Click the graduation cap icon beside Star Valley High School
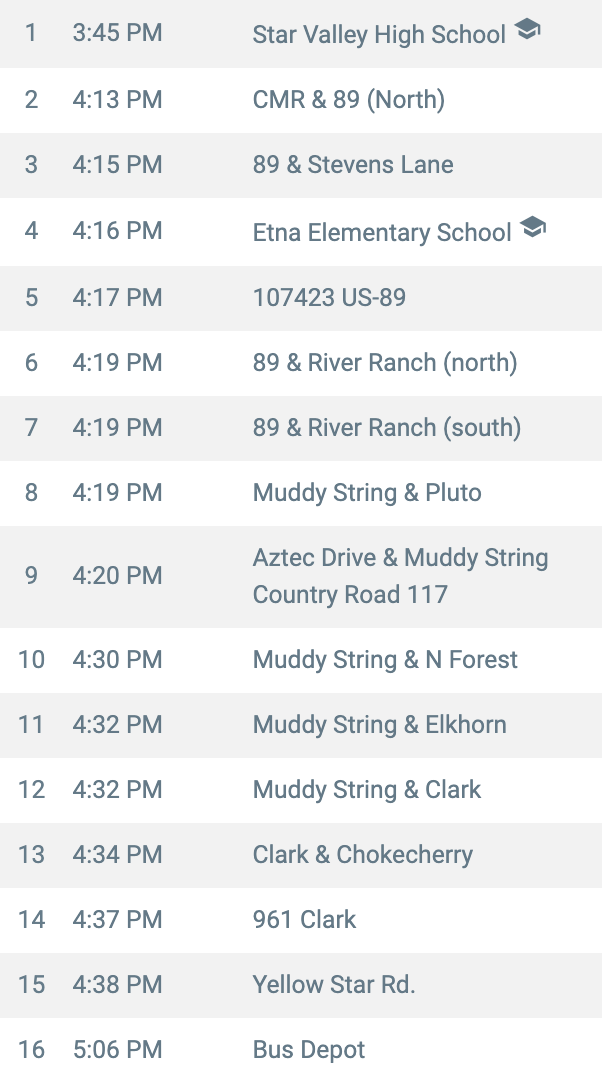 tap(527, 31)
